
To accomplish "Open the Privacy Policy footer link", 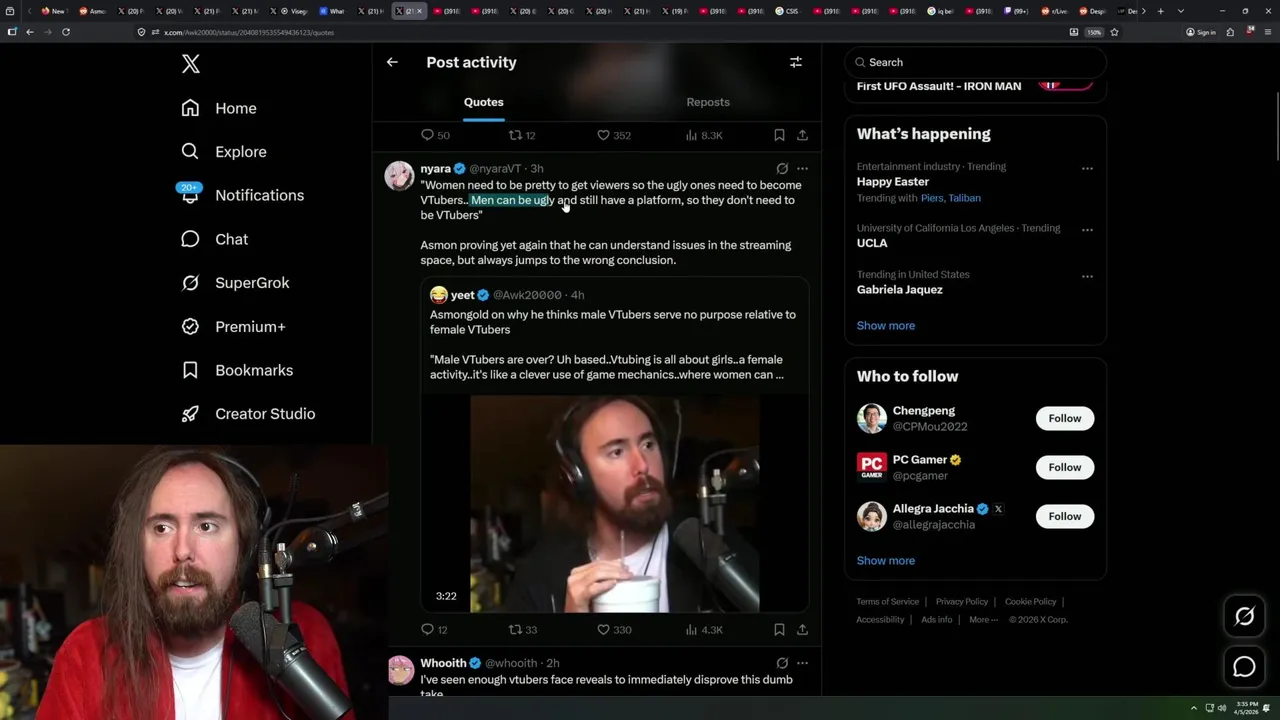I will (962, 602).
